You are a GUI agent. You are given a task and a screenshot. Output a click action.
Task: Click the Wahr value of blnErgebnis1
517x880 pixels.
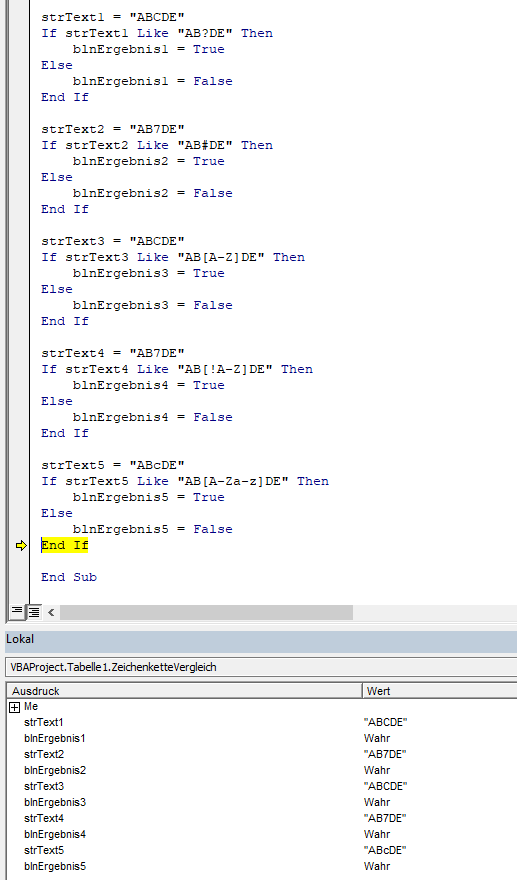point(377,738)
